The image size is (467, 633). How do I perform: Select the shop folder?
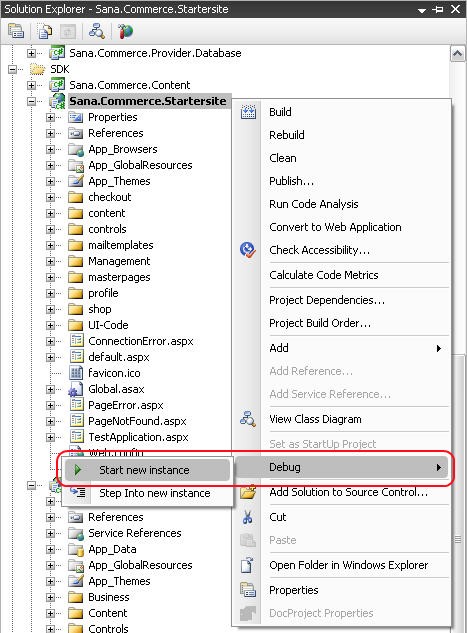(x=100, y=309)
